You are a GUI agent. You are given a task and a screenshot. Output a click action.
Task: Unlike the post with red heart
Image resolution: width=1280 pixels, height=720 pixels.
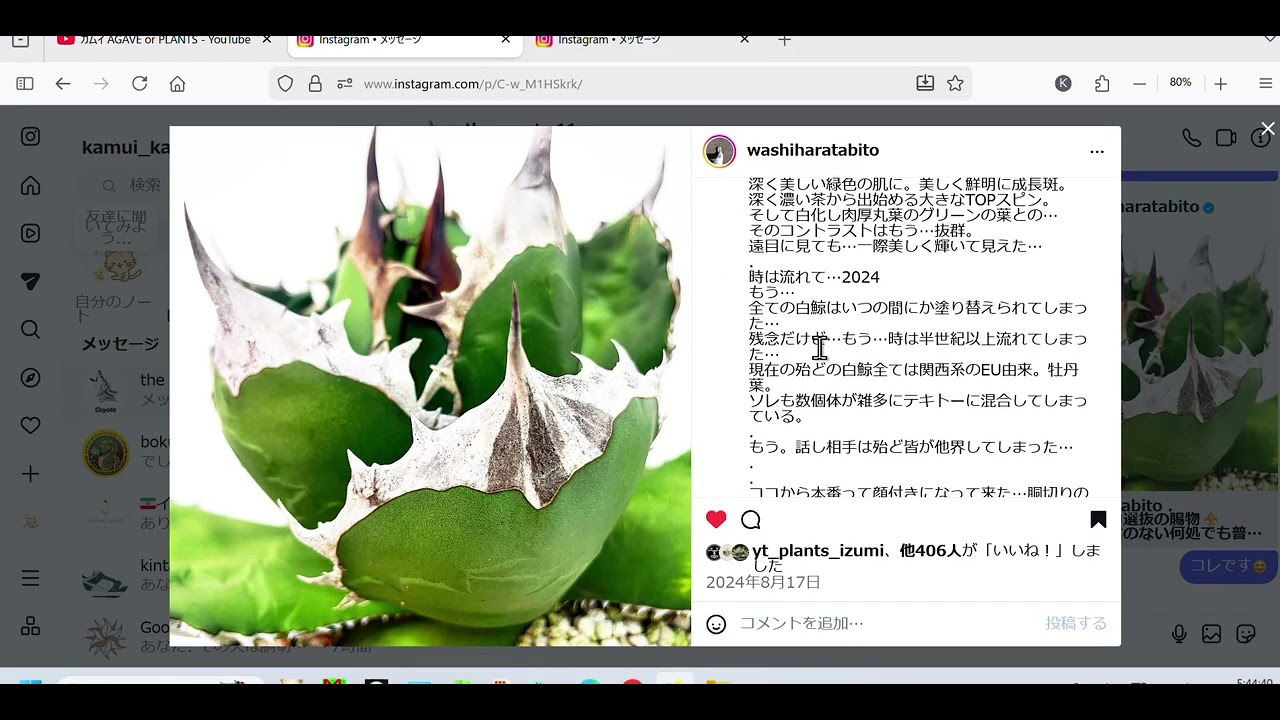coord(716,519)
